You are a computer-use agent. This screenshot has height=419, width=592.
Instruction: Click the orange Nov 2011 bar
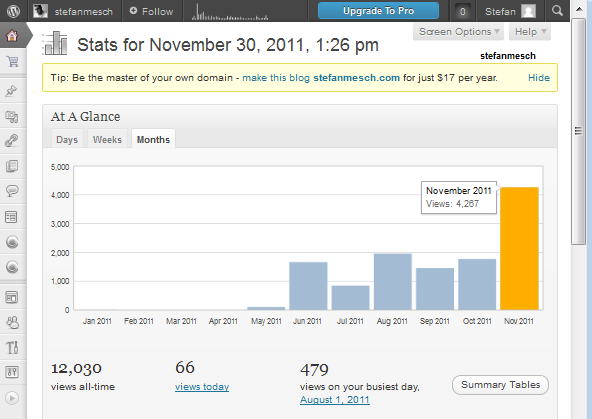pyautogui.click(x=519, y=248)
